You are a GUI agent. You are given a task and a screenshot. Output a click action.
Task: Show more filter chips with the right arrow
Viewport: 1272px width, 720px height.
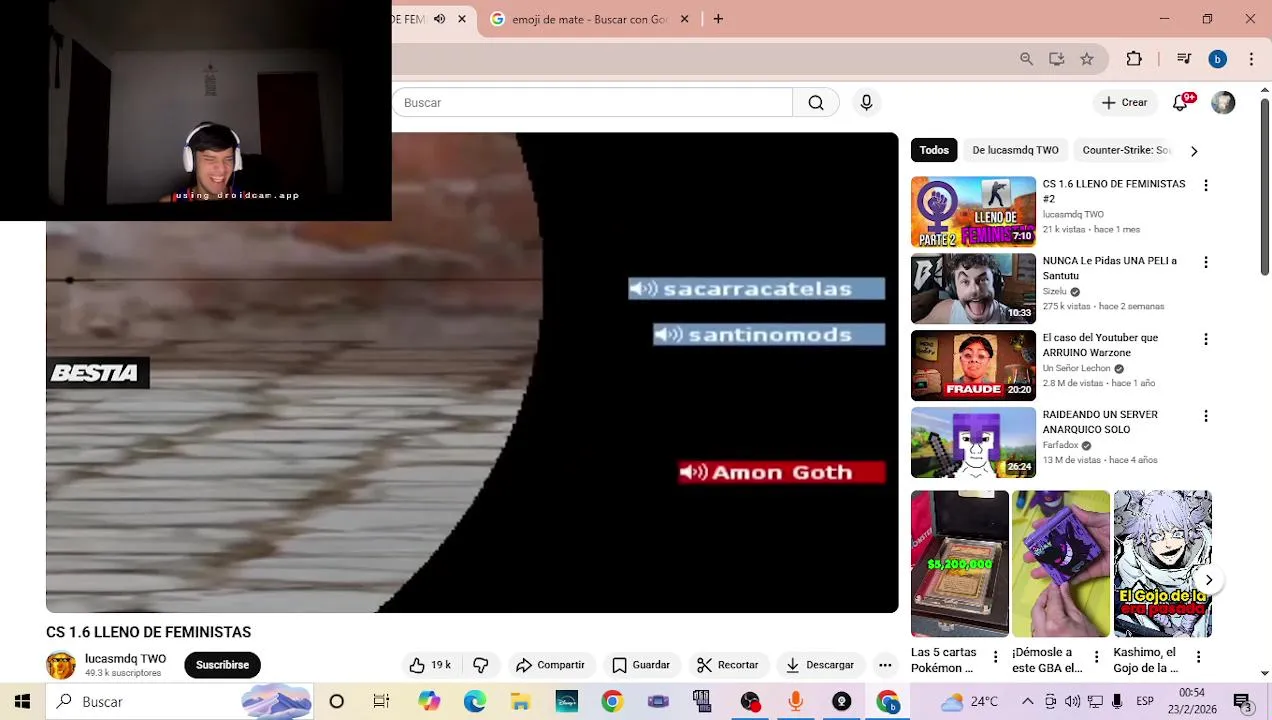point(1193,151)
